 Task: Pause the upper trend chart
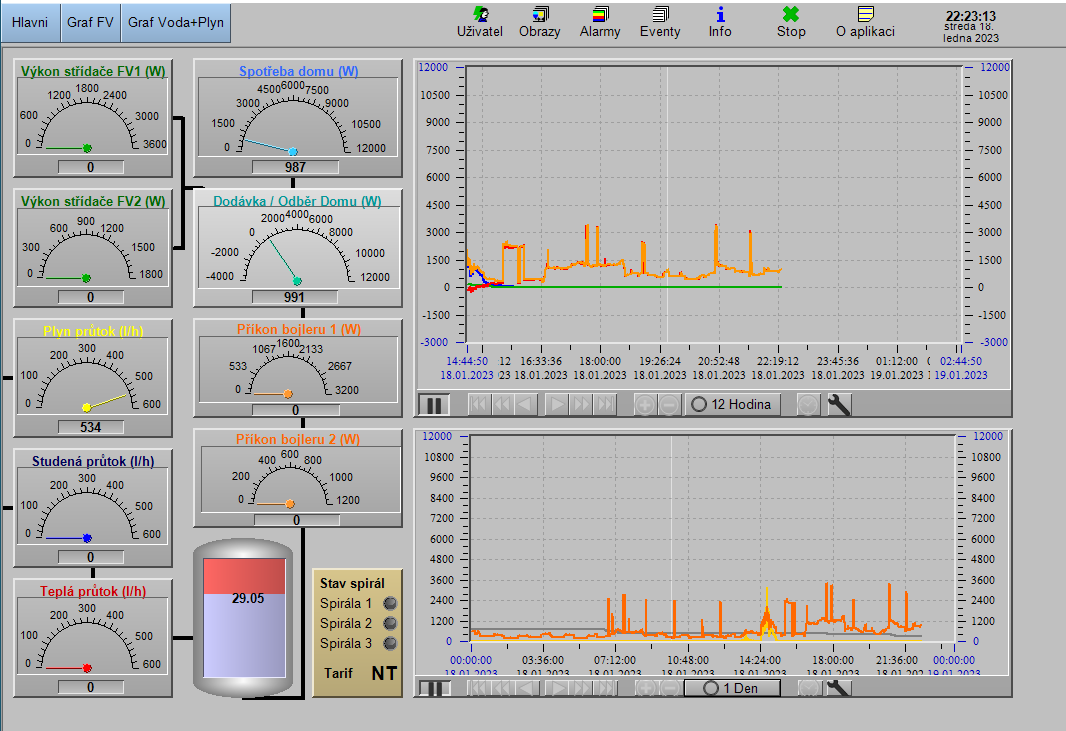click(435, 404)
